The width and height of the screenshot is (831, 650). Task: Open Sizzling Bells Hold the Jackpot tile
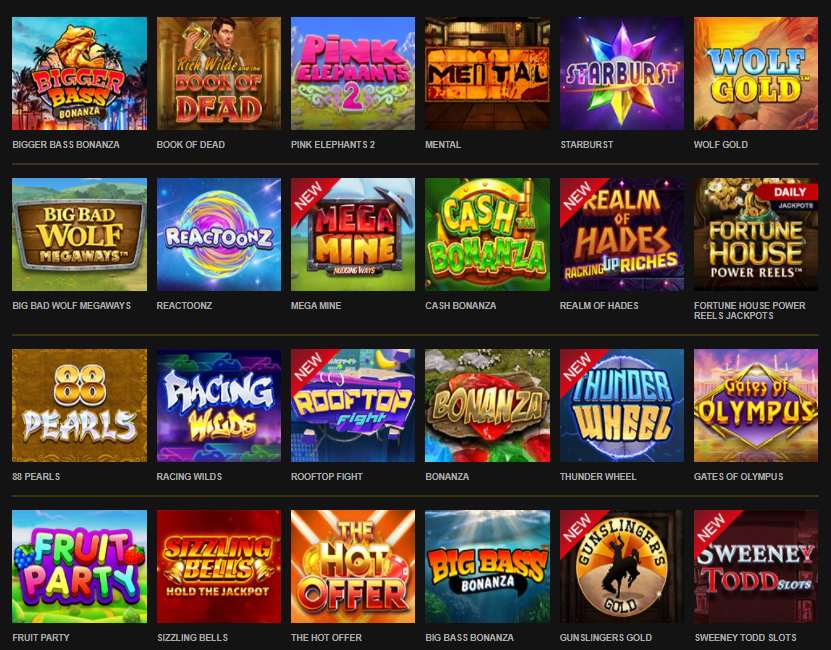219,566
